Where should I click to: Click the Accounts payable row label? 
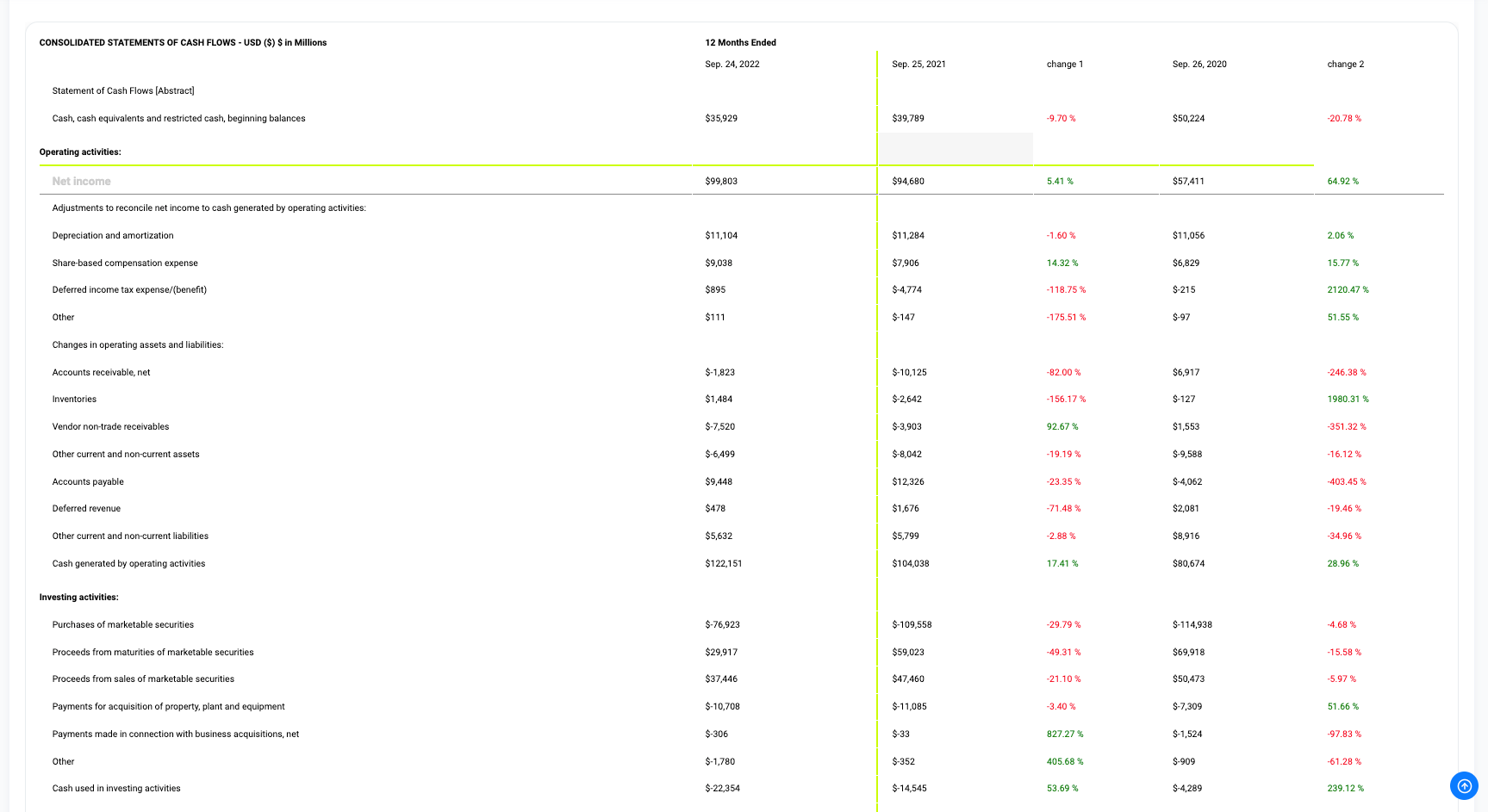(x=88, y=481)
